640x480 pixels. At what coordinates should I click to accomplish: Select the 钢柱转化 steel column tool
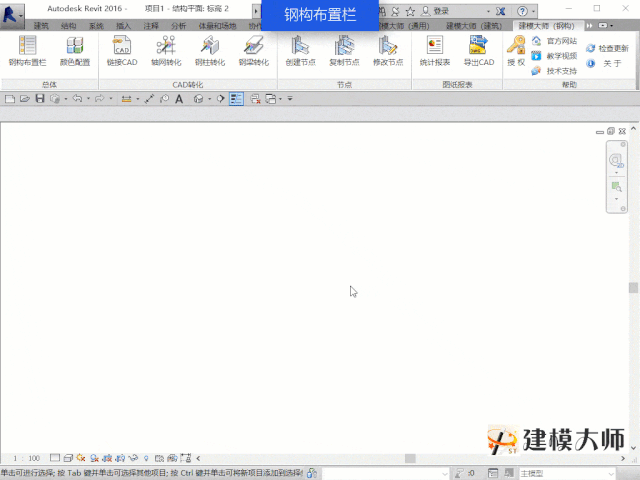(210, 51)
